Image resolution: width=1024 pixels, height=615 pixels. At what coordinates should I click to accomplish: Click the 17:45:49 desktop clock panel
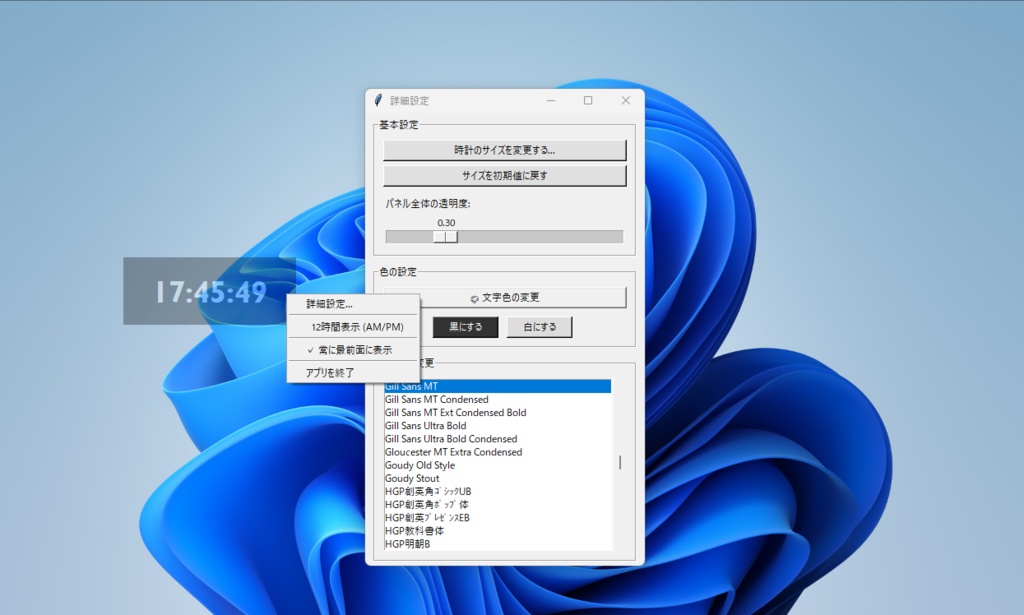pyautogui.click(x=210, y=291)
